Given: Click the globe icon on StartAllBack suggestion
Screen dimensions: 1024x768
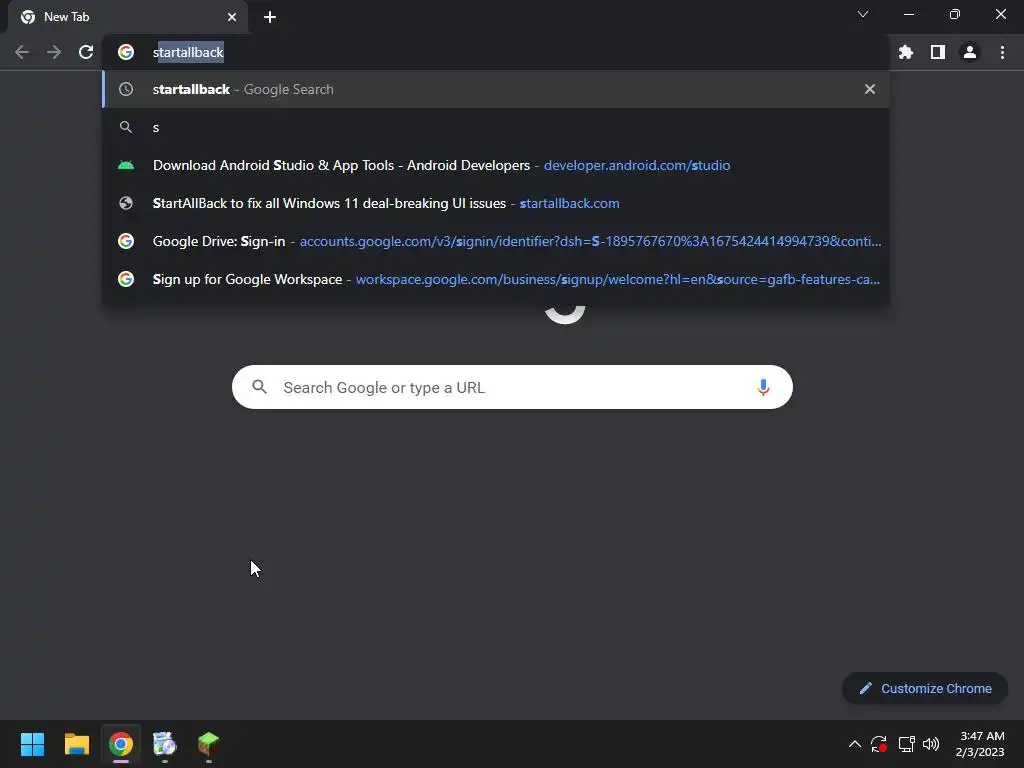Looking at the screenshot, I should pyautogui.click(x=126, y=203).
